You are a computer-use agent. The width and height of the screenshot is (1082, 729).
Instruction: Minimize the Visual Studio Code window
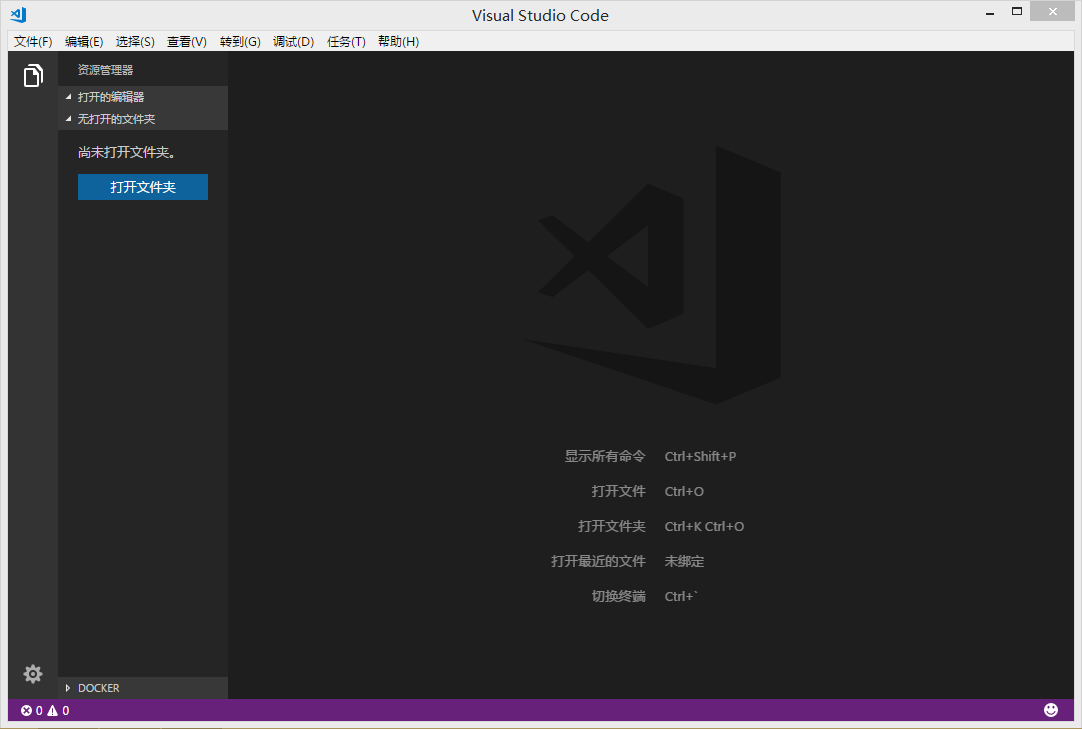990,12
